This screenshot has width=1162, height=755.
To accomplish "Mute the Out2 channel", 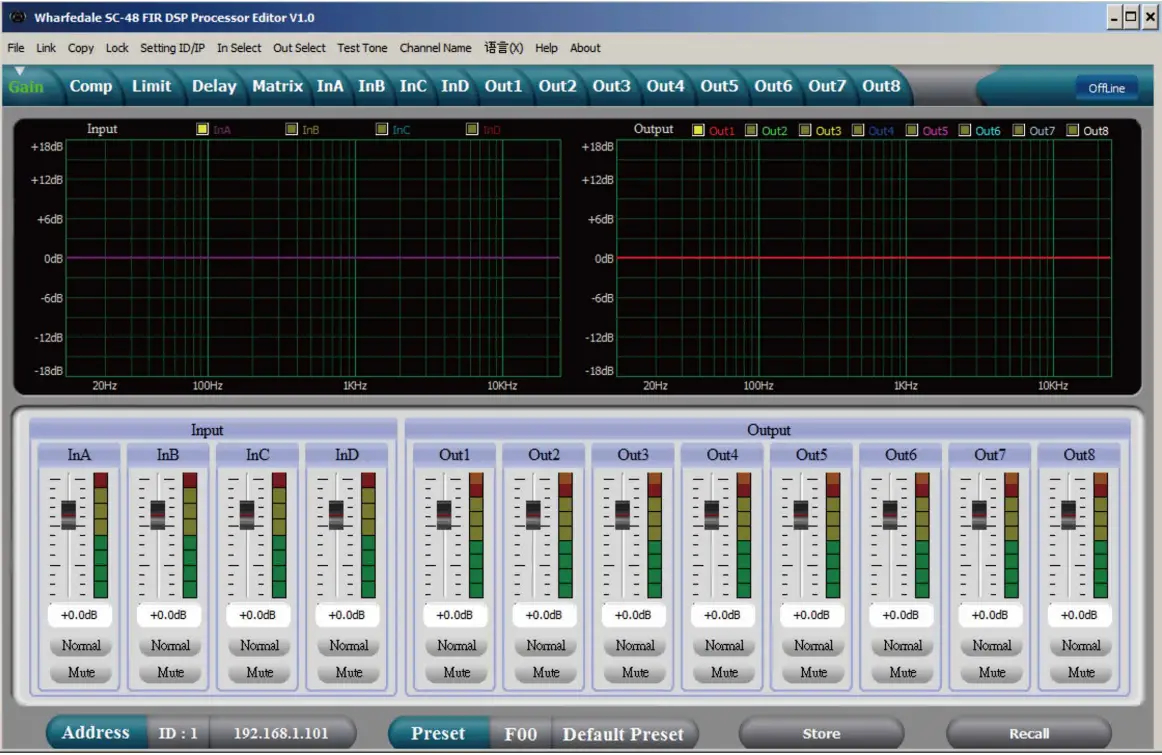I will click(x=545, y=673).
